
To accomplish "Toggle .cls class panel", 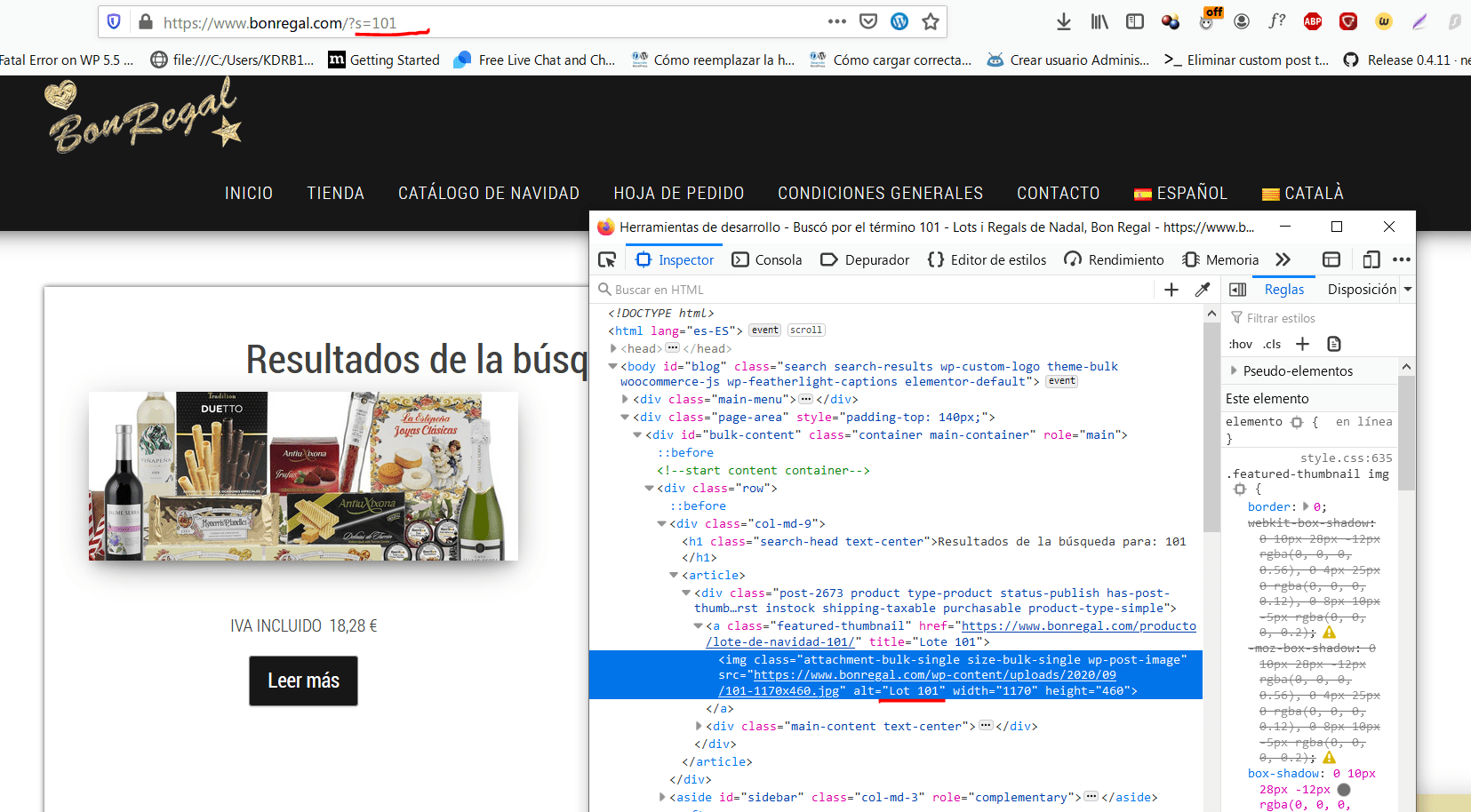I will 1273,344.
